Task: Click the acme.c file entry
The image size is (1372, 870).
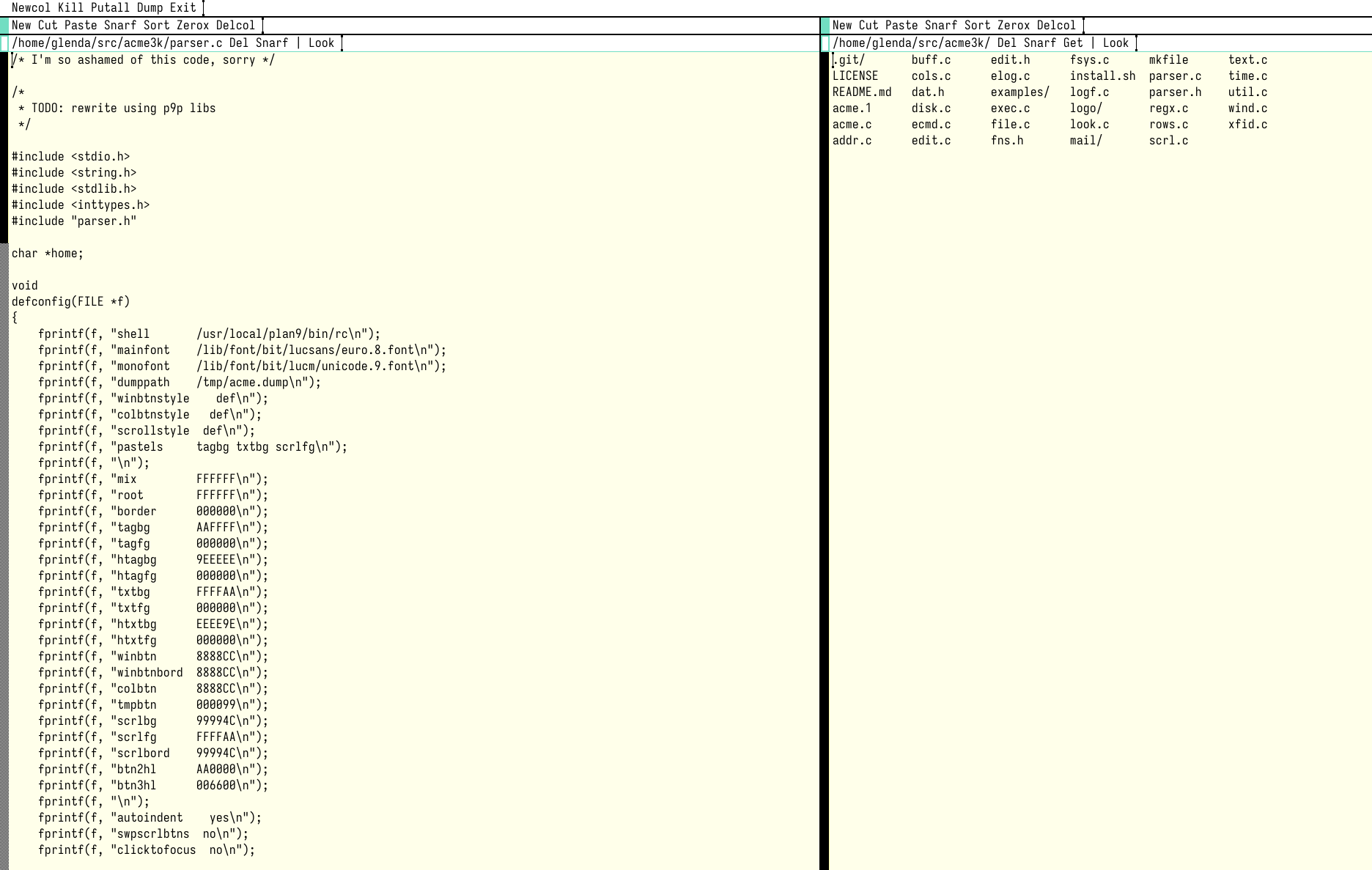Action: [x=852, y=125]
